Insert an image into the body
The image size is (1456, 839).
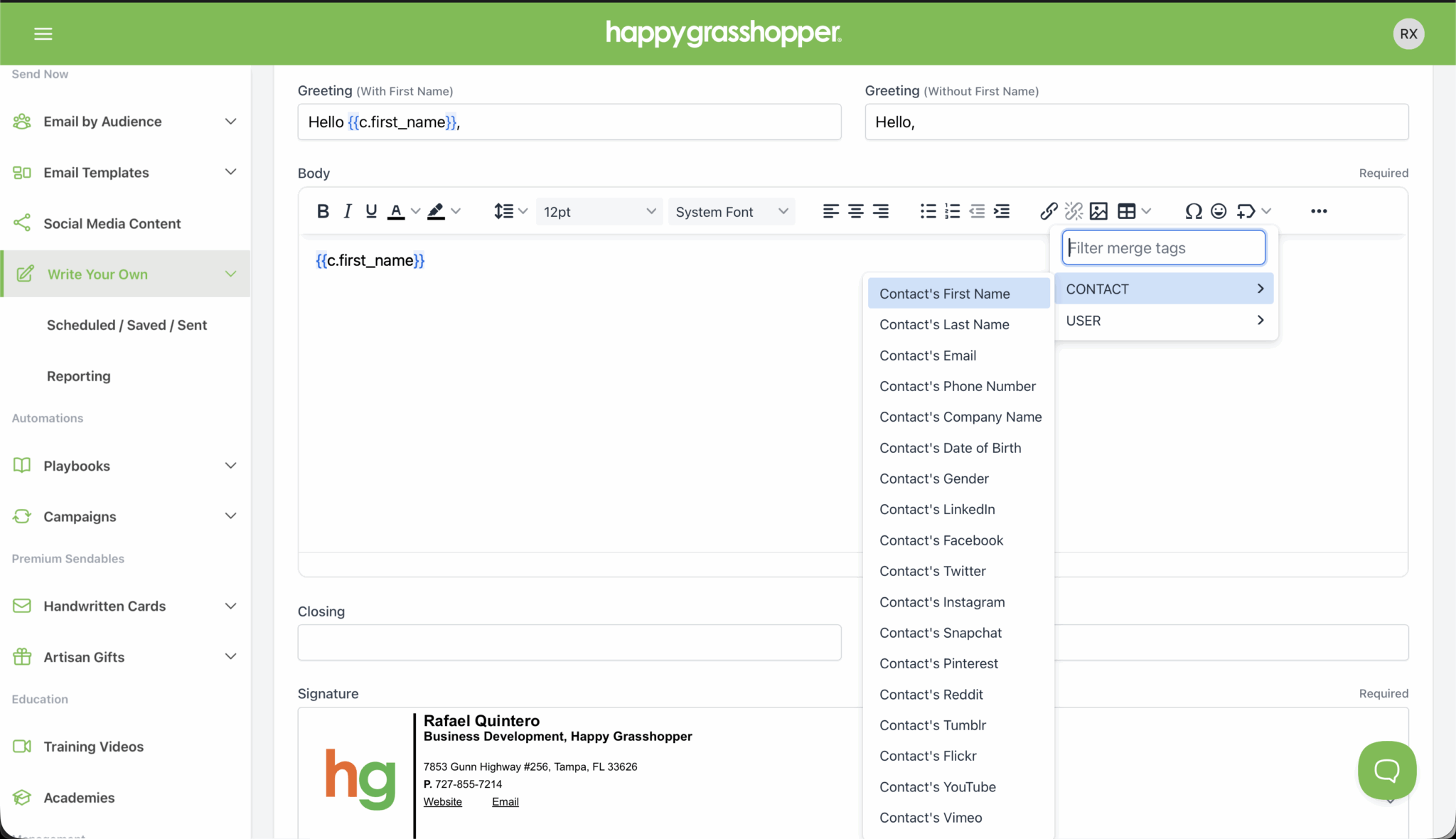pyautogui.click(x=1100, y=211)
